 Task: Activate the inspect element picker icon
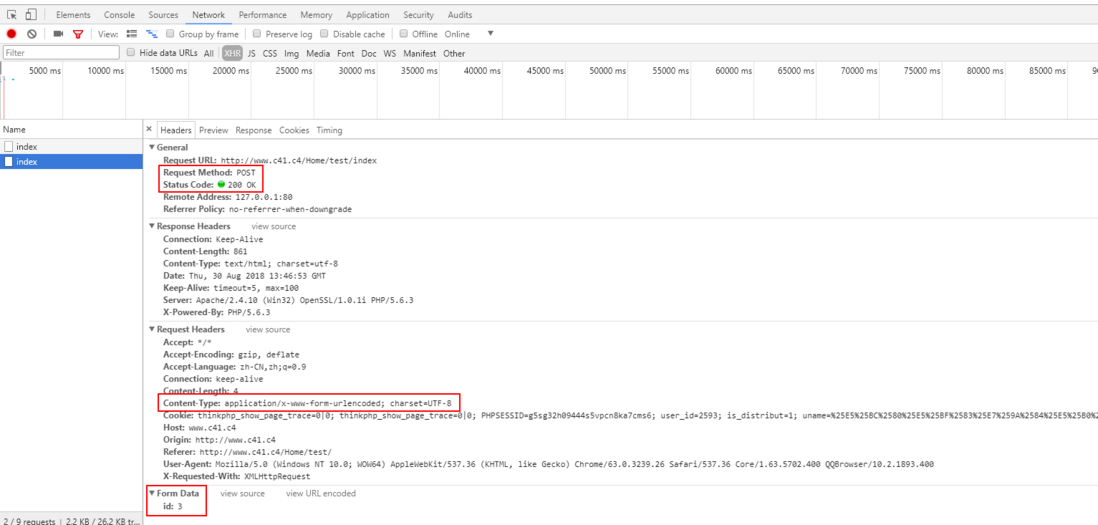[12, 15]
